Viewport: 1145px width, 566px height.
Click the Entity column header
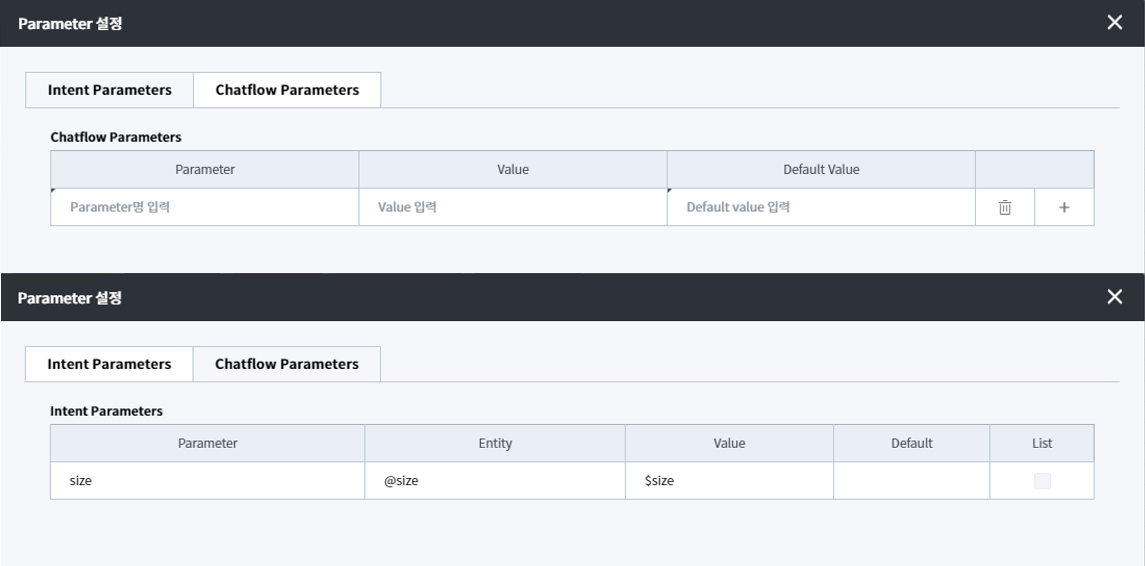[495, 443]
